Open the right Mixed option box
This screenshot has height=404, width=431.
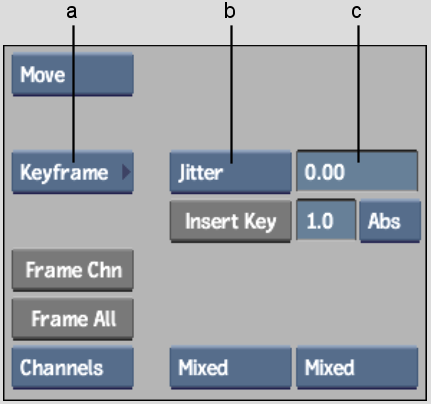click(x=357, y=368)
